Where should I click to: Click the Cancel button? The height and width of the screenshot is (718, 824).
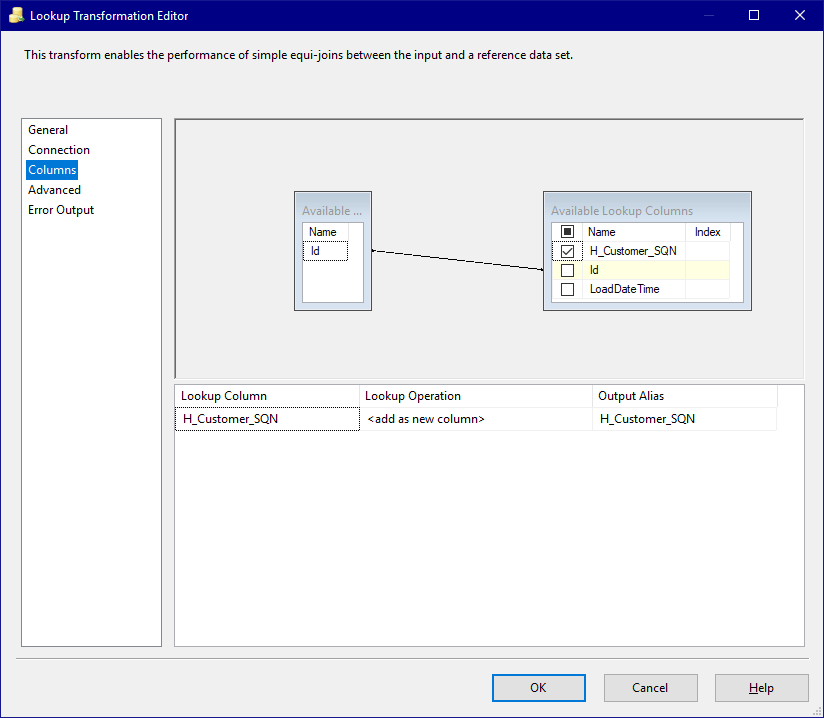click(x=651, y=688)
